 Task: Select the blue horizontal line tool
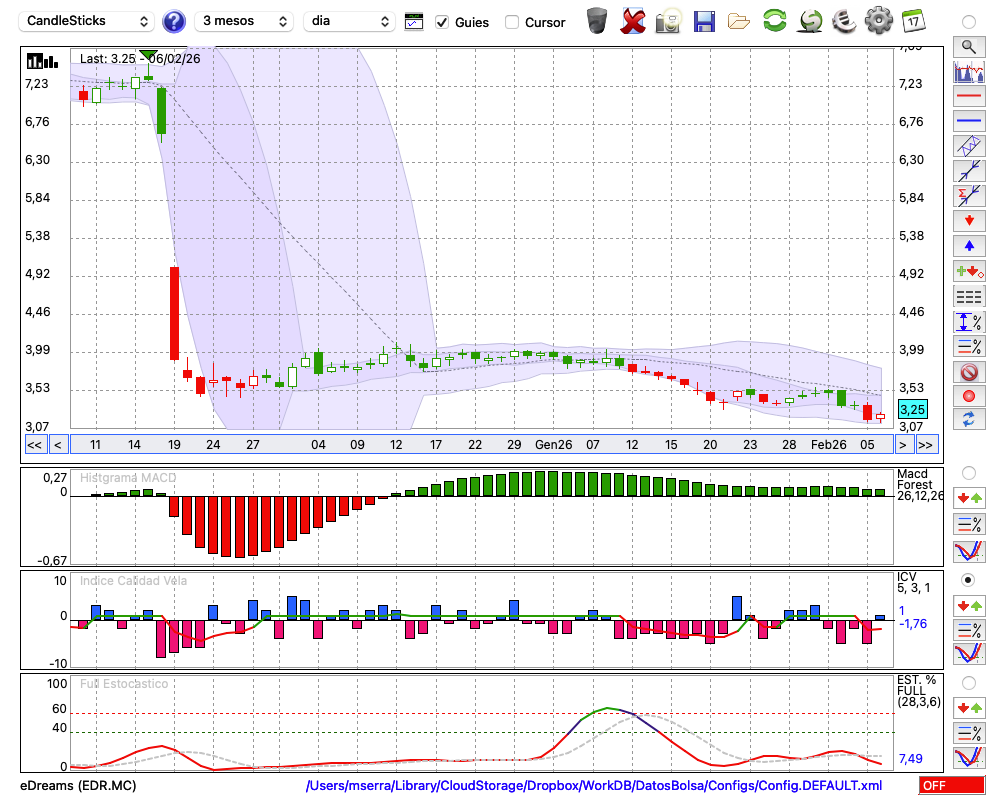click(969, 121)
